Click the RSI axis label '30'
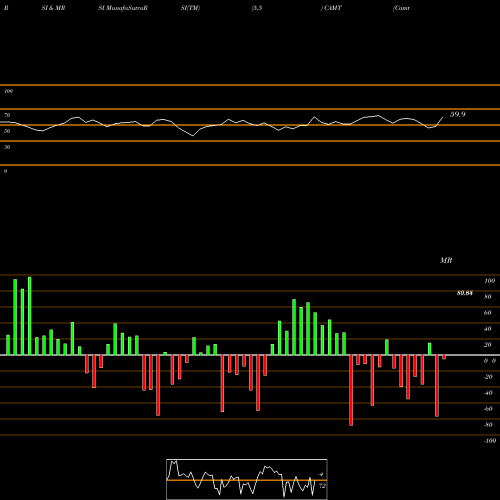This screenshot has width=500, height=500. [x=7, y=147]
